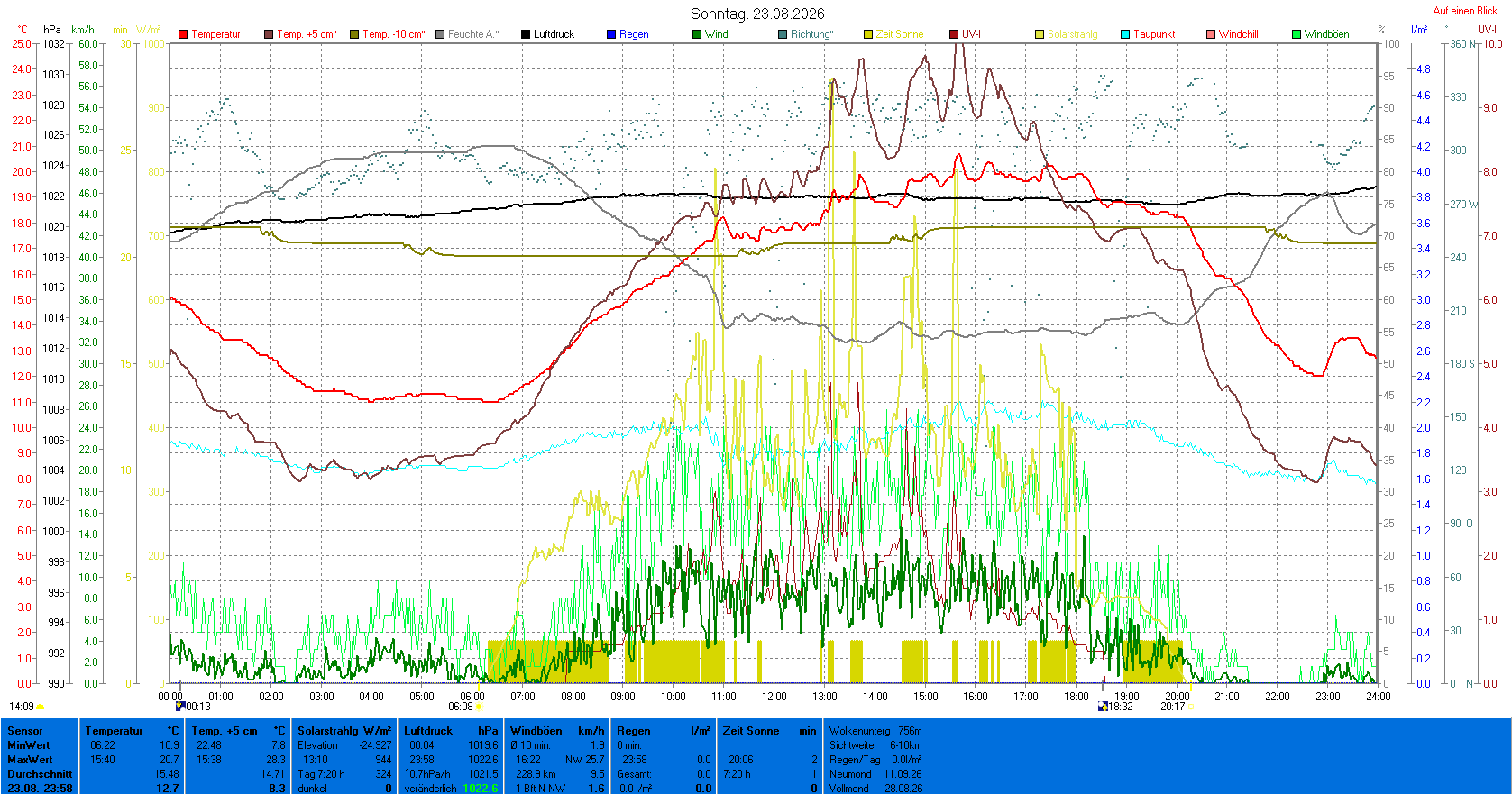Screen dimensions: 1512x794
Task: Click the cyan Taupunkt swatch
Action: (x=1125, y=34)
